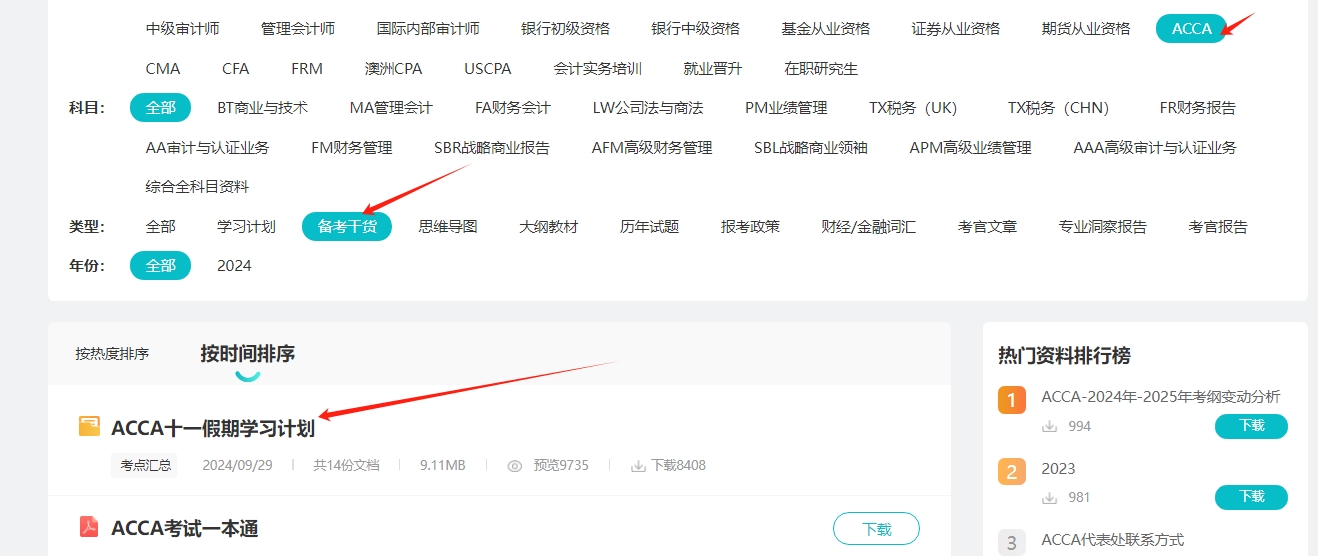Click the orange rank 1 badge
The height and width of the screenshot is (556, 1318).
point(1012,401)
